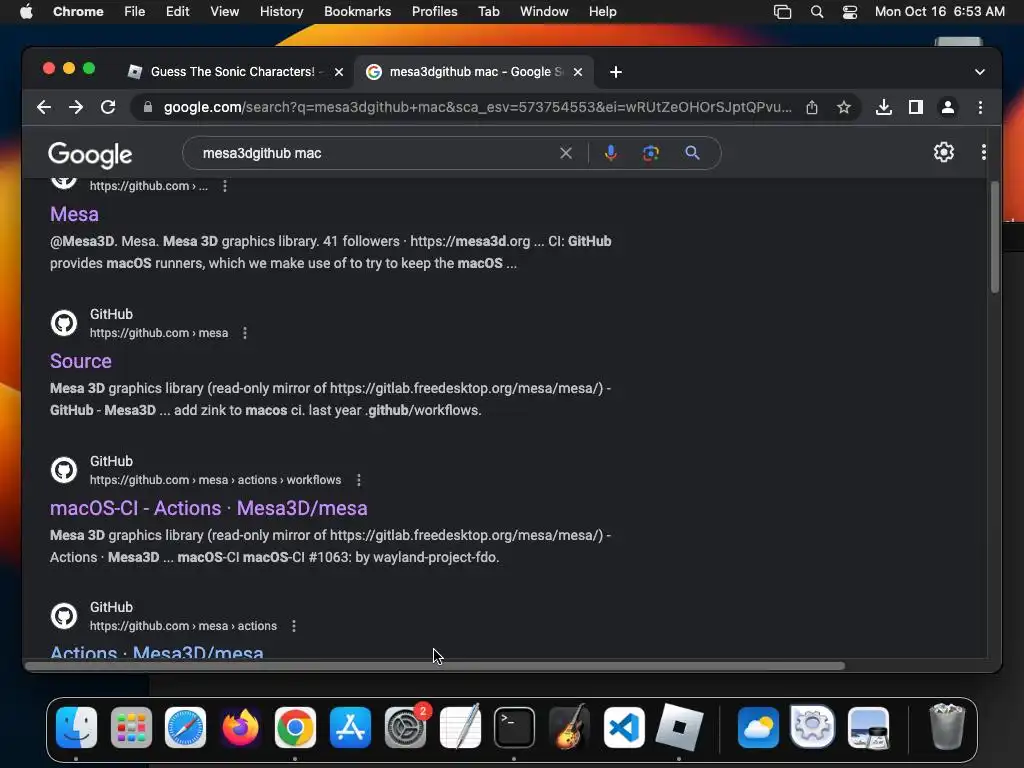Open the Chrome downloads icon
The width and height of the screenshot is (1024, 768).
[884, 107]
